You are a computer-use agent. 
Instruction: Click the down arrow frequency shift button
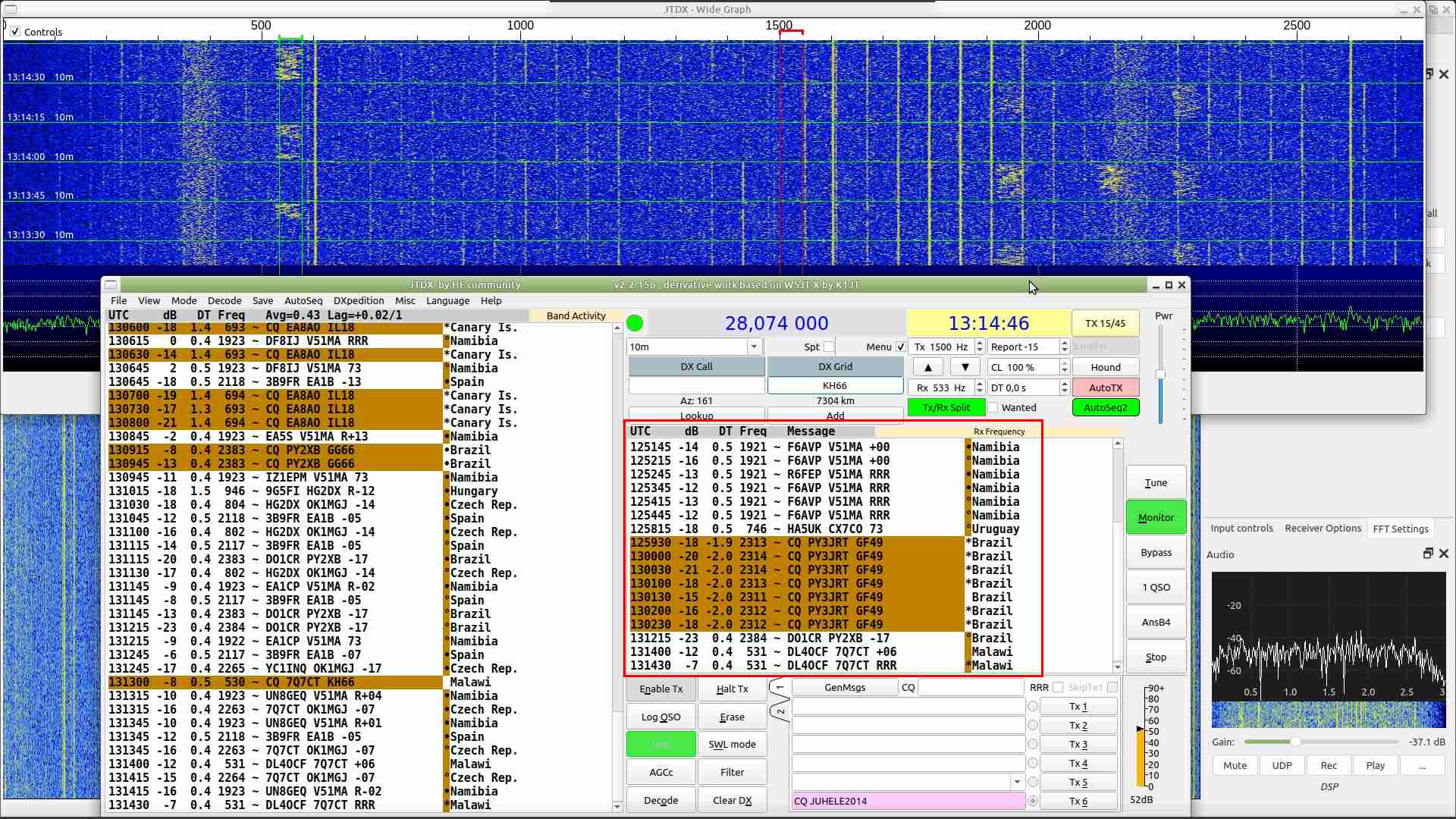965,367
